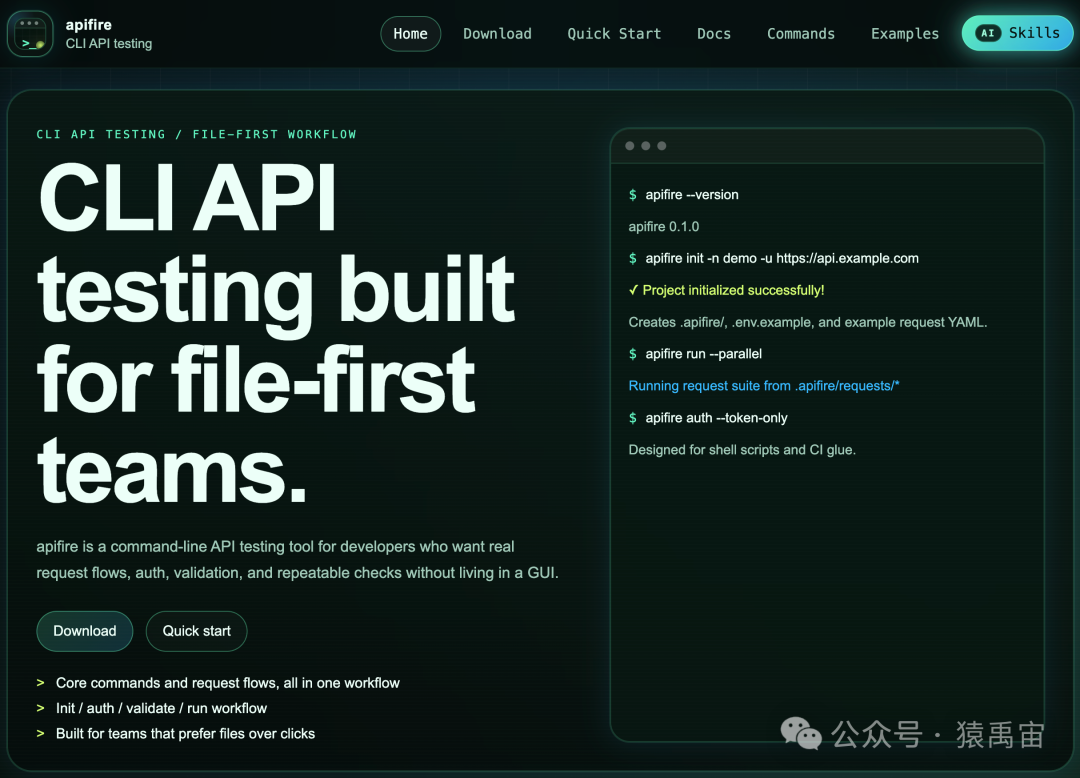Click the leftmost traffic-light dot on the terminal window

(x=631, y=145)
